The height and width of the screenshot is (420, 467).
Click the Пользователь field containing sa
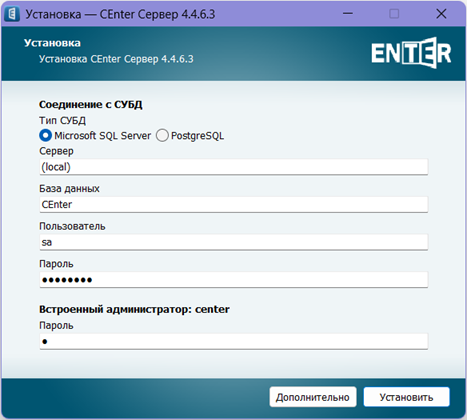click(x=233, y=242)
